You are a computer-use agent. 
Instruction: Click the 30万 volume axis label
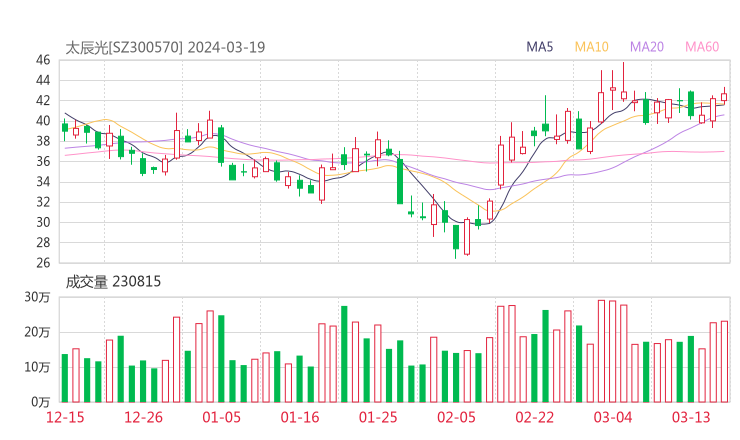pyautogui.click(x=37, y=297)
